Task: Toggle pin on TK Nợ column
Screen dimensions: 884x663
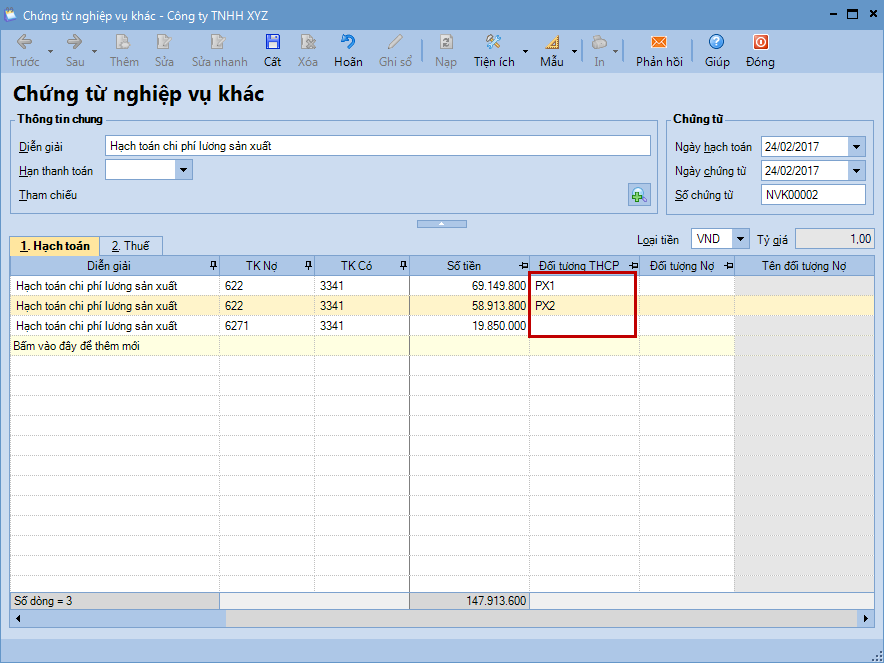Action: (x=308, y=265)
